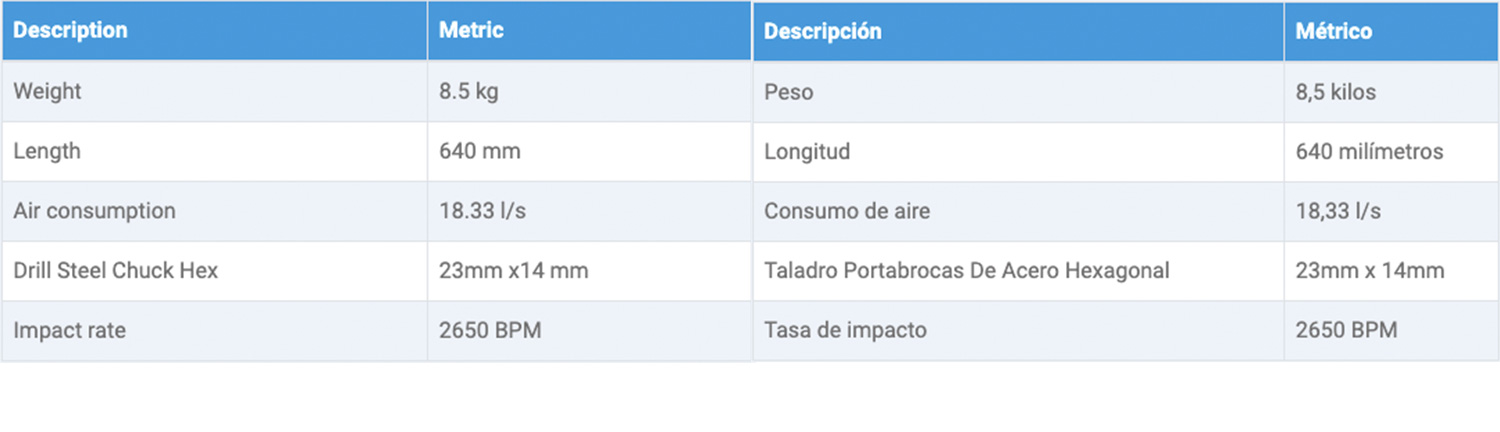This screenshot has height=432, width=1500.
Task: Select the "640 mm" value cell
Action: pyautogui.click(x=479, y=152)
